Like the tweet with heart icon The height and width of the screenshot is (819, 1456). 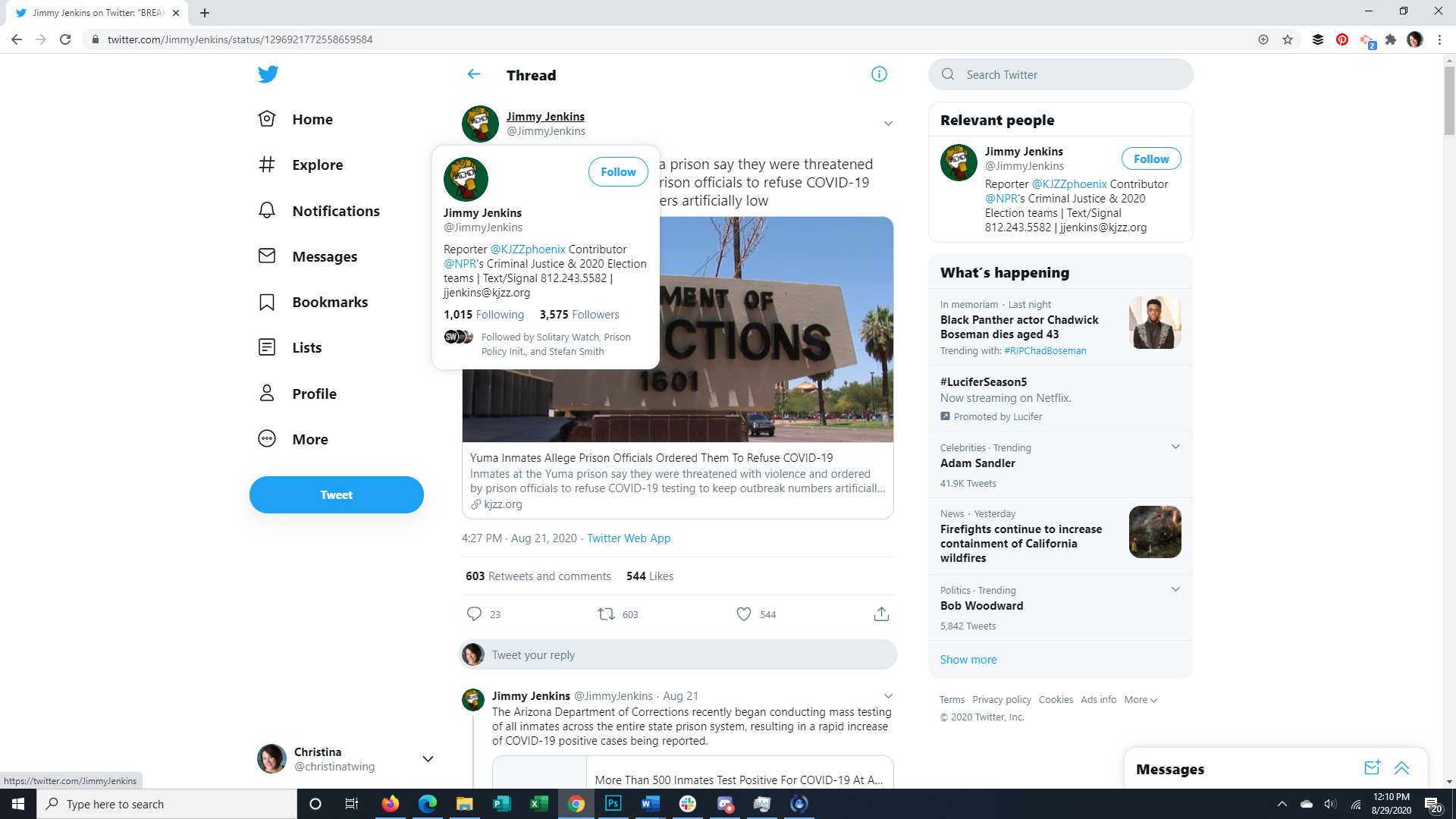pos(744,613)
